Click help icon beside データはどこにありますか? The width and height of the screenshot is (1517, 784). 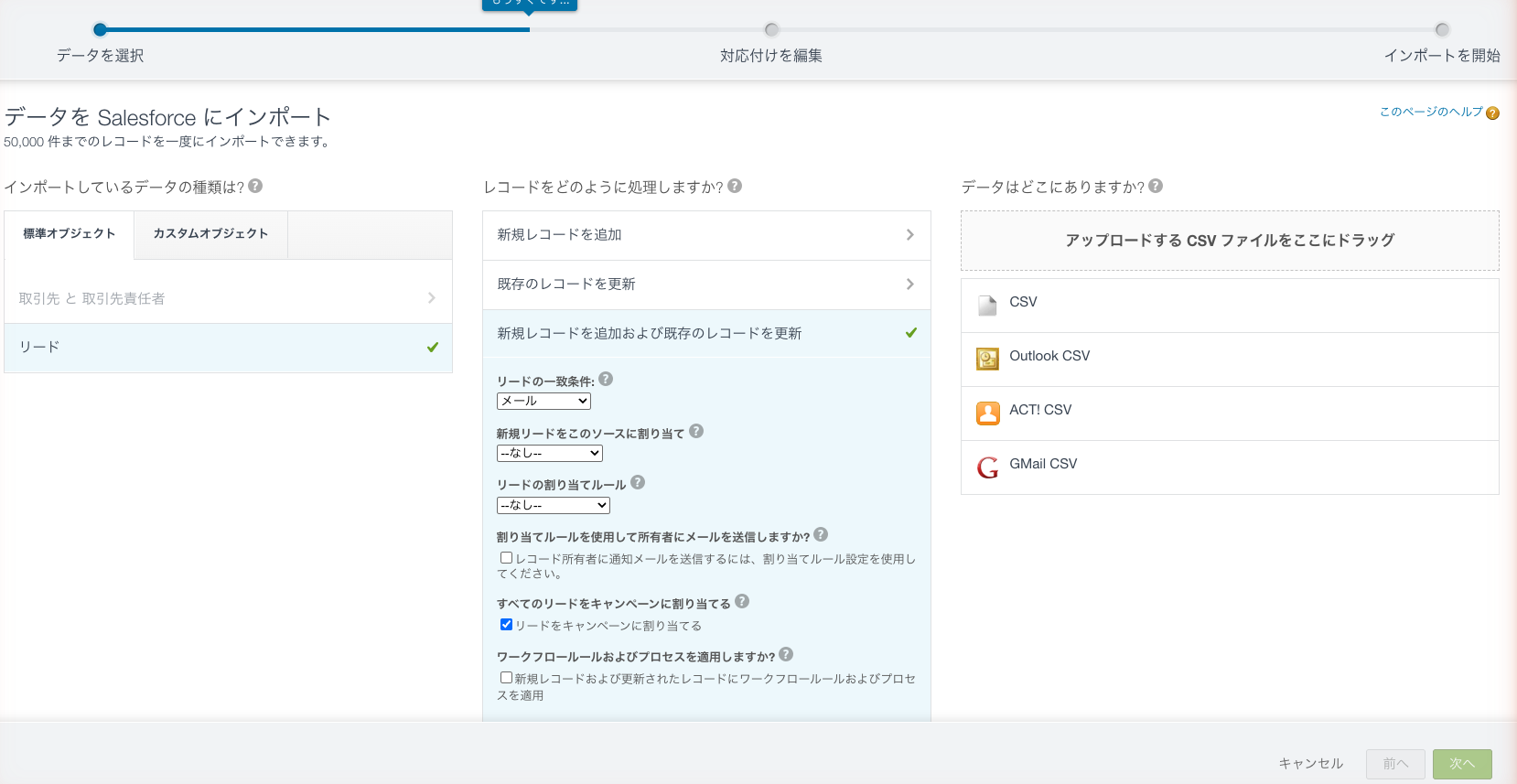click(x=1156, y=186)
